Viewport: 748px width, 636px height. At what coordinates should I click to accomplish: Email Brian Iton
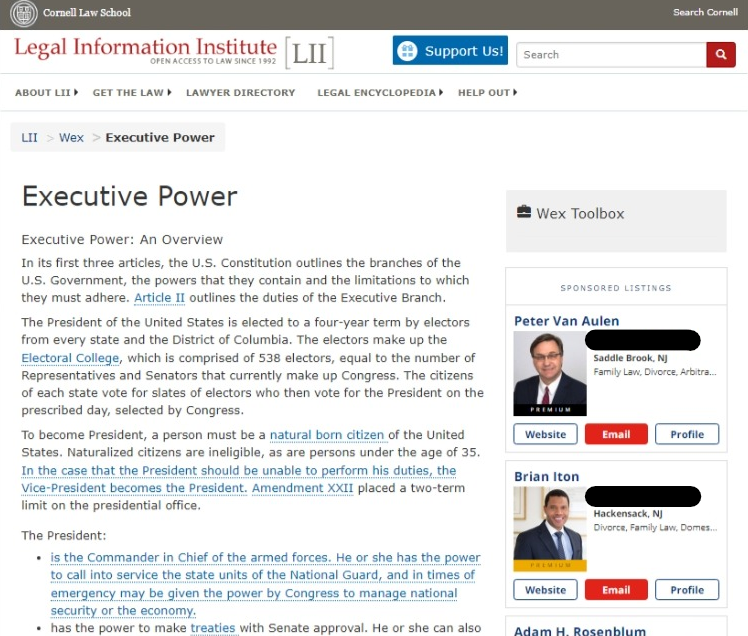616,590
